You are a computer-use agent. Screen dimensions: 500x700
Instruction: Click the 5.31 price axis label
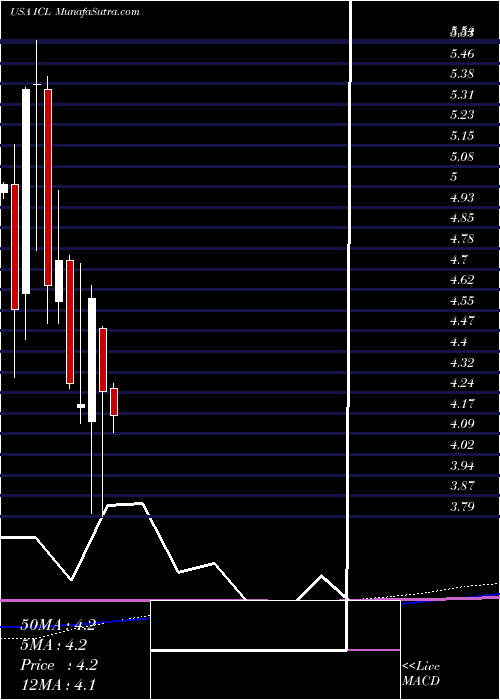[462, 95]
